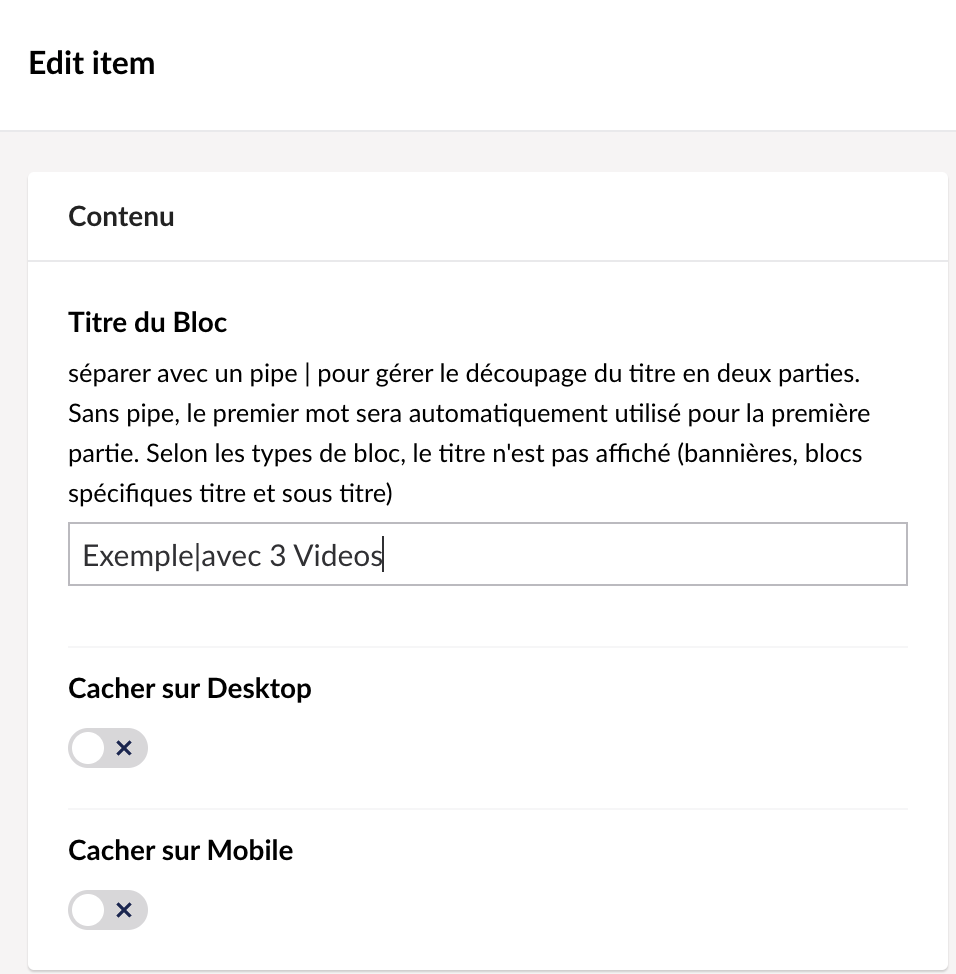Click the empty right part of title input
Viewport: 956px width, 974px height.
point(646,554)
